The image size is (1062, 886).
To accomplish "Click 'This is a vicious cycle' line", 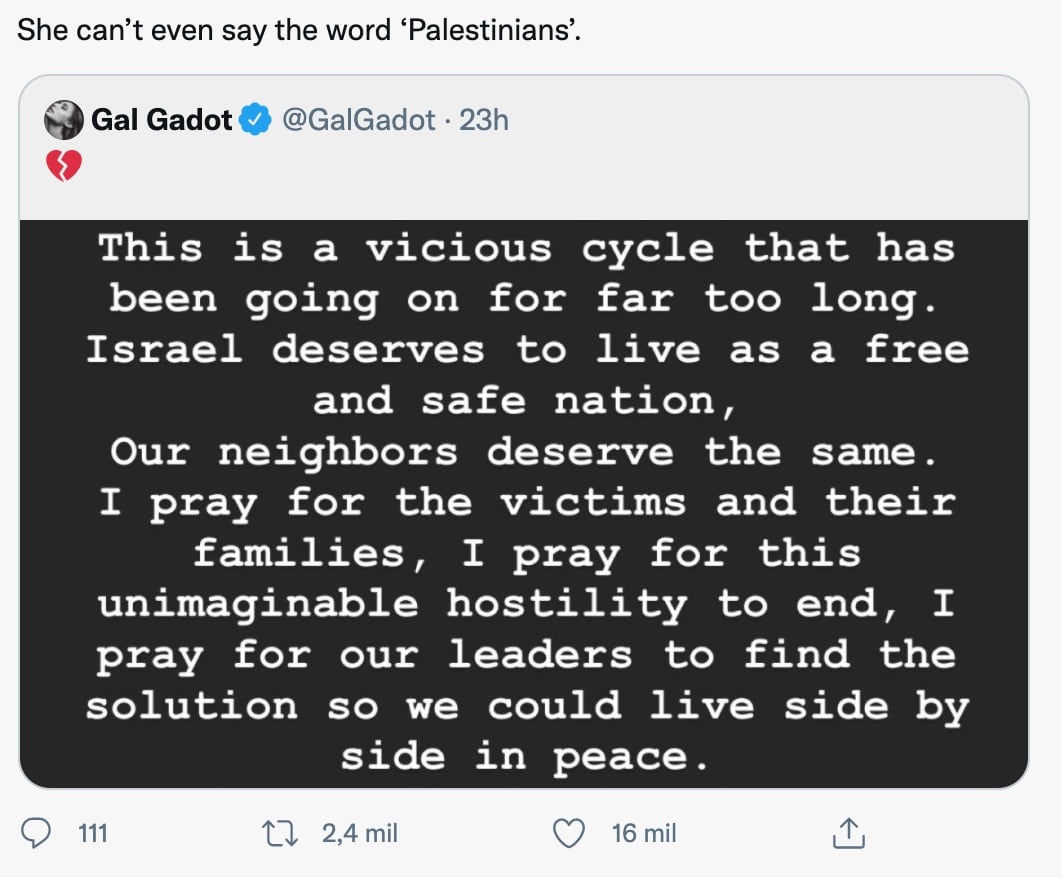I will pos(527,248).
